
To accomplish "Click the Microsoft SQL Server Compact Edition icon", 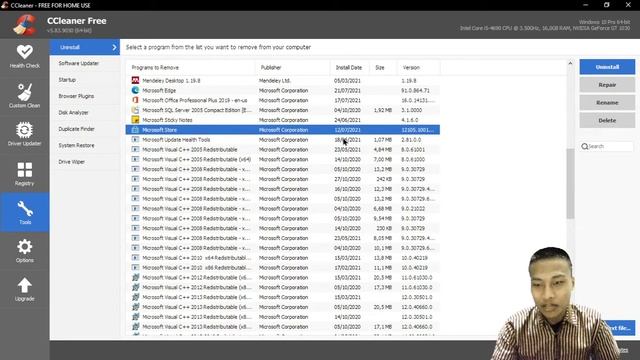I will tap(135, 110).
